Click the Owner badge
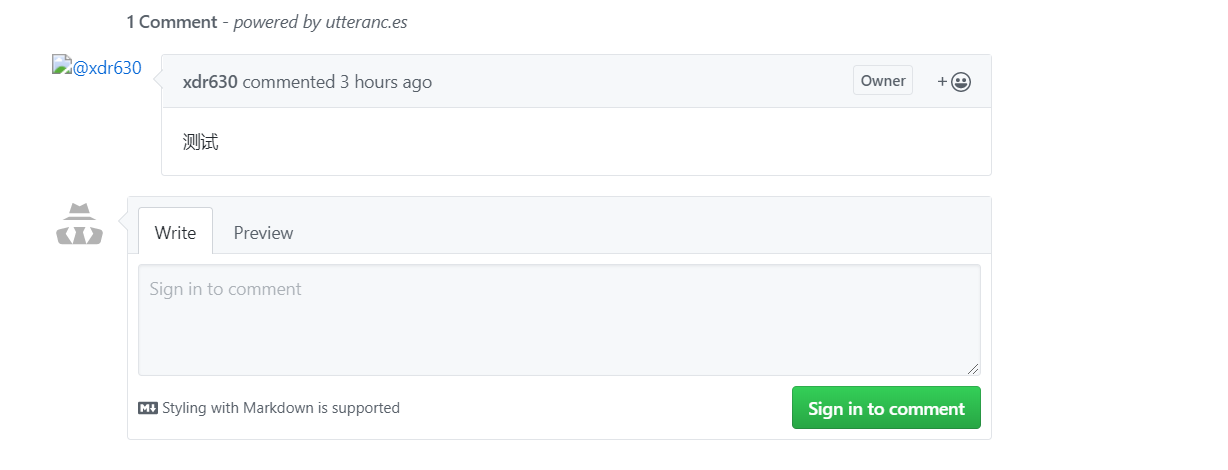 coord(883,81)
